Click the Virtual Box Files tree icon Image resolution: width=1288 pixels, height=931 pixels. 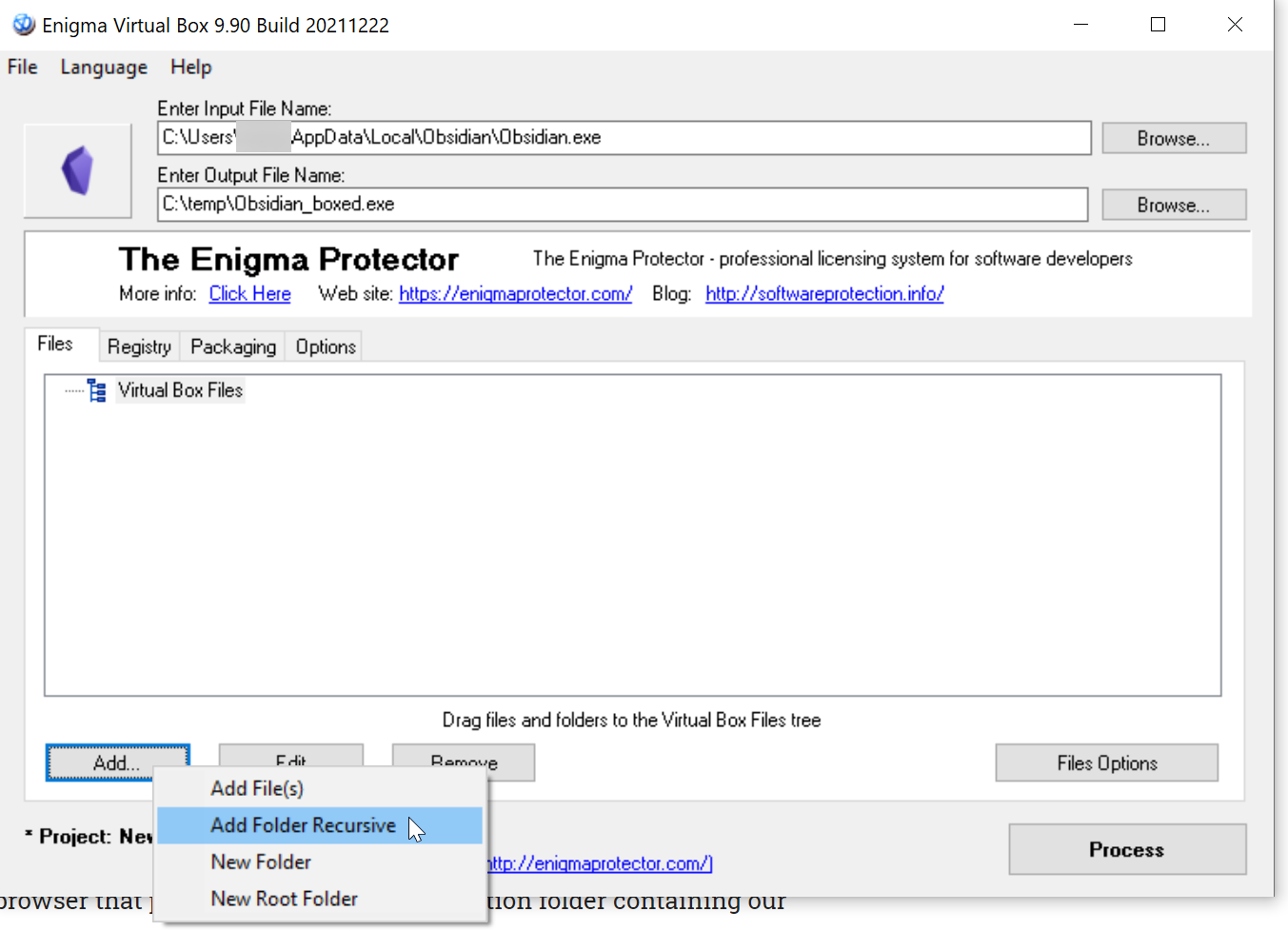(x=96, y=390)
